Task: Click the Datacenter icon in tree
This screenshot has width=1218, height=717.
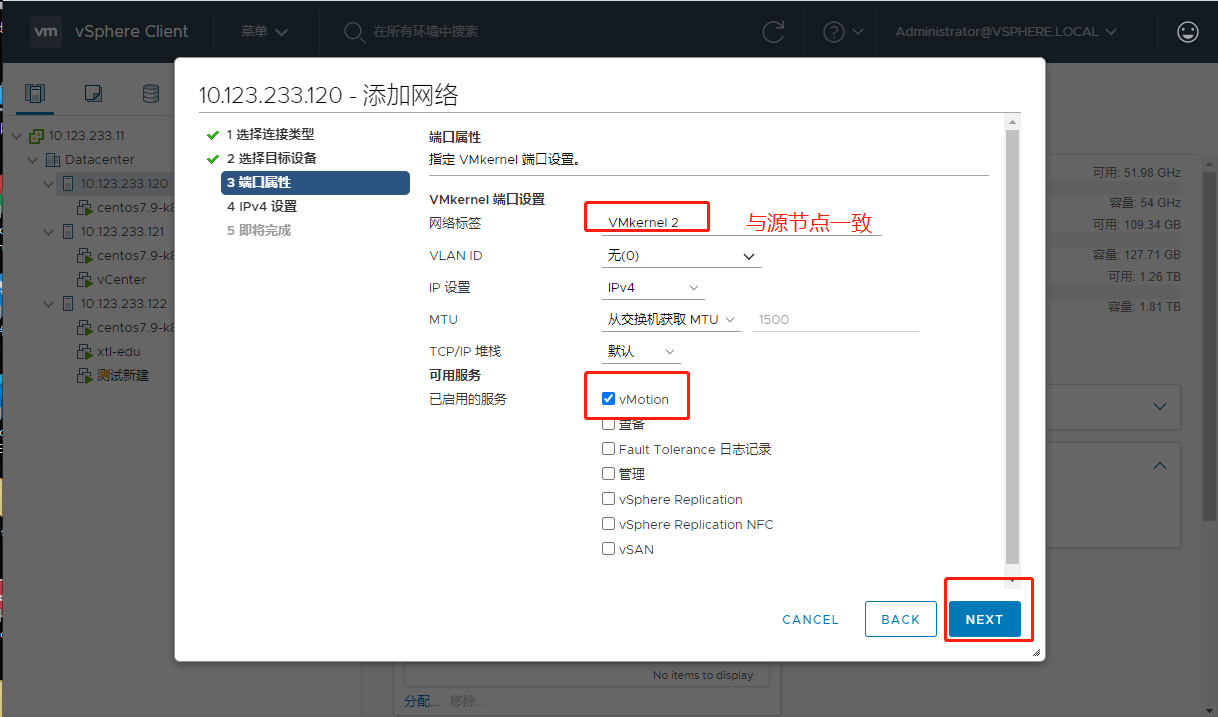Action: tap(53, 160)
